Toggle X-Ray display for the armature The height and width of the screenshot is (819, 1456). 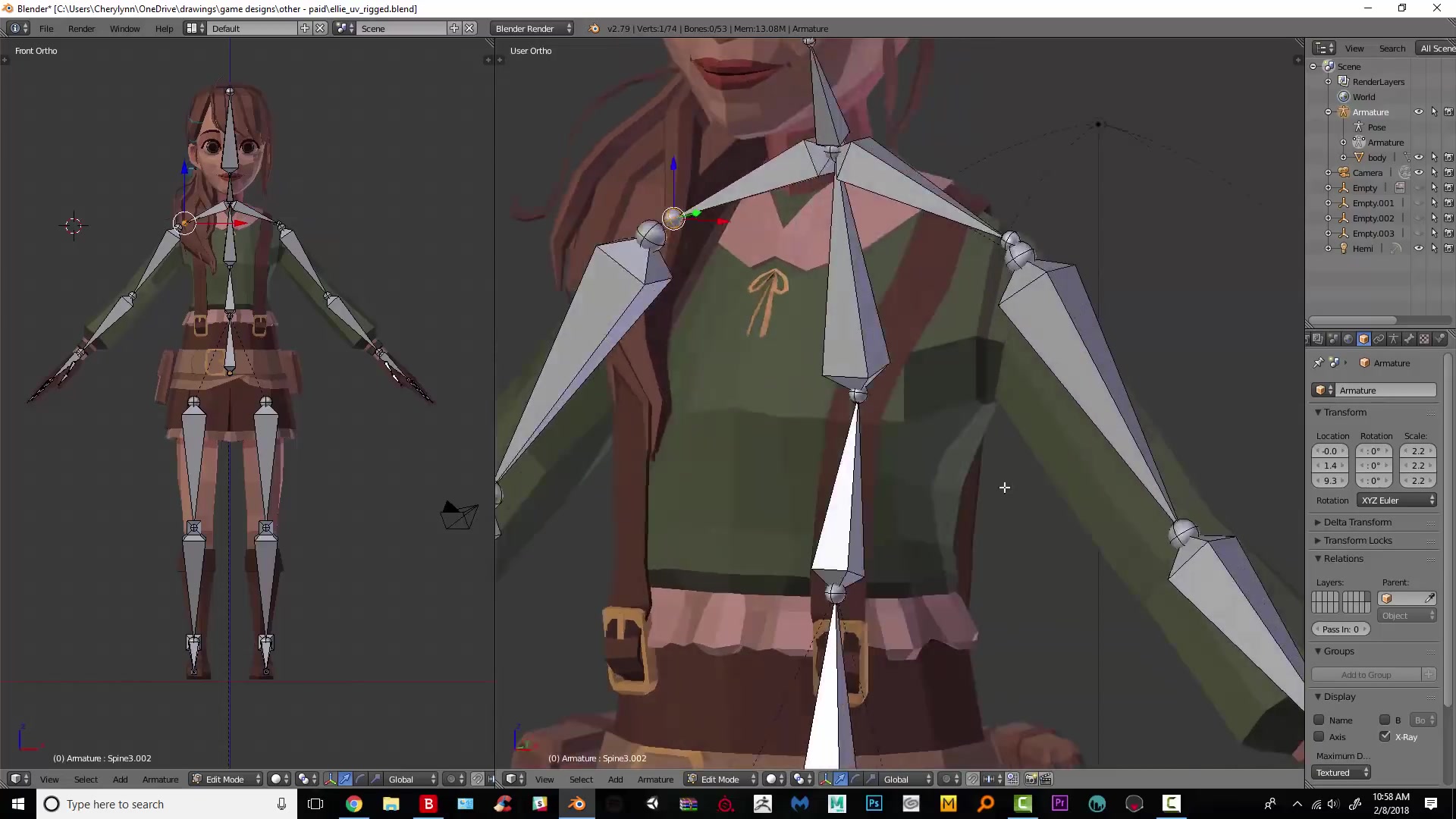[x=1385, y=736]
